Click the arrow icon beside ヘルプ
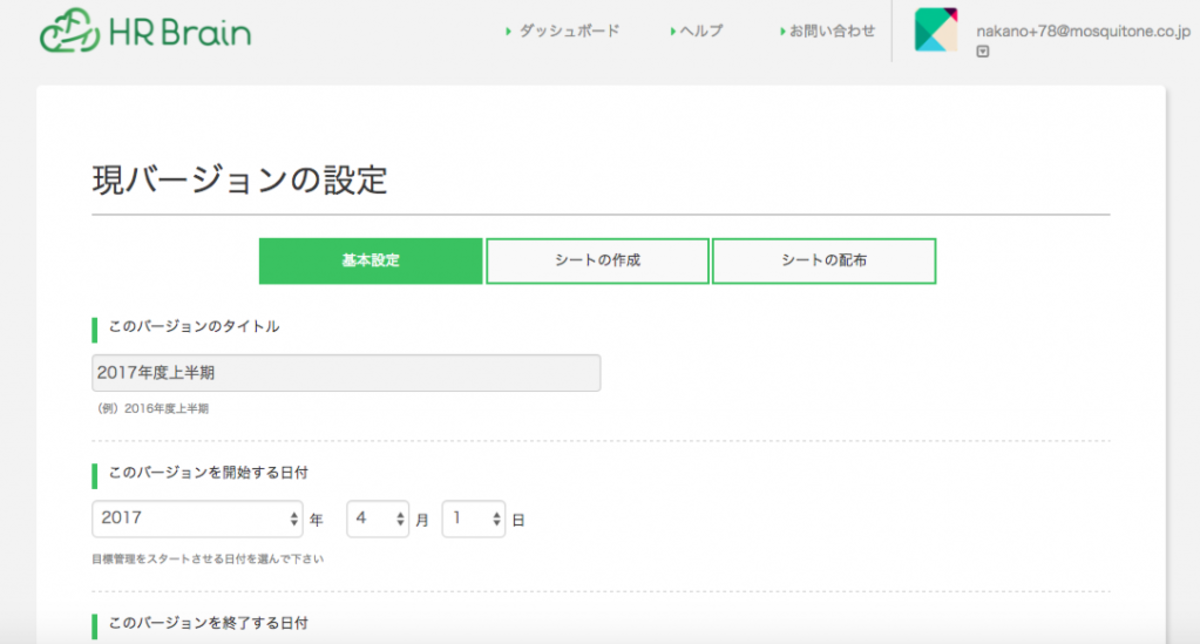 click(671, 31)
